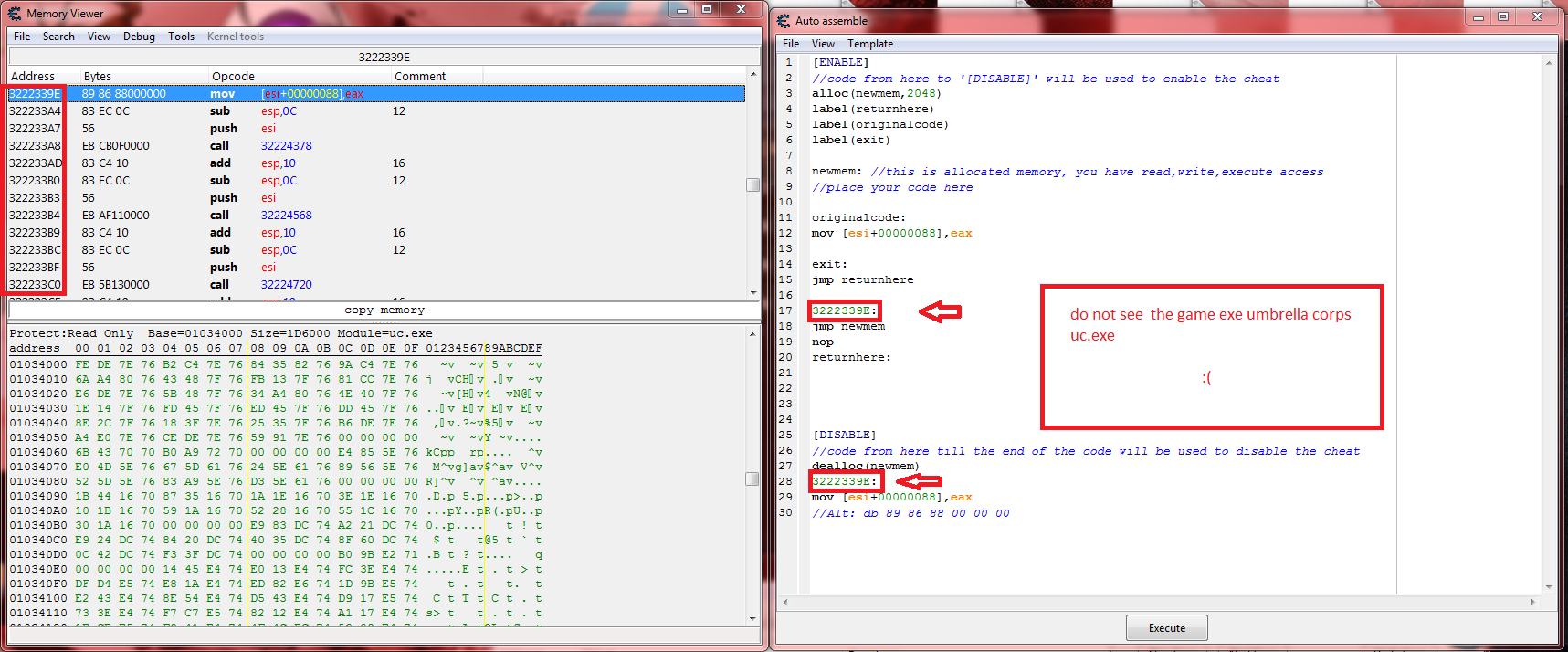Open the Tools menu in Memory Viewer
This screenshot has height=652, width=1568.
coord(181,37)
